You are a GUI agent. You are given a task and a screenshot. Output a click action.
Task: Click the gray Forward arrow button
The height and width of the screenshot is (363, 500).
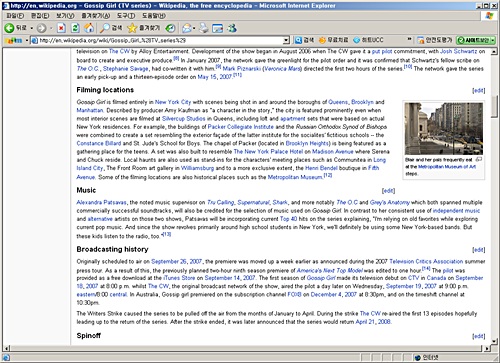(x=41, y=28)
